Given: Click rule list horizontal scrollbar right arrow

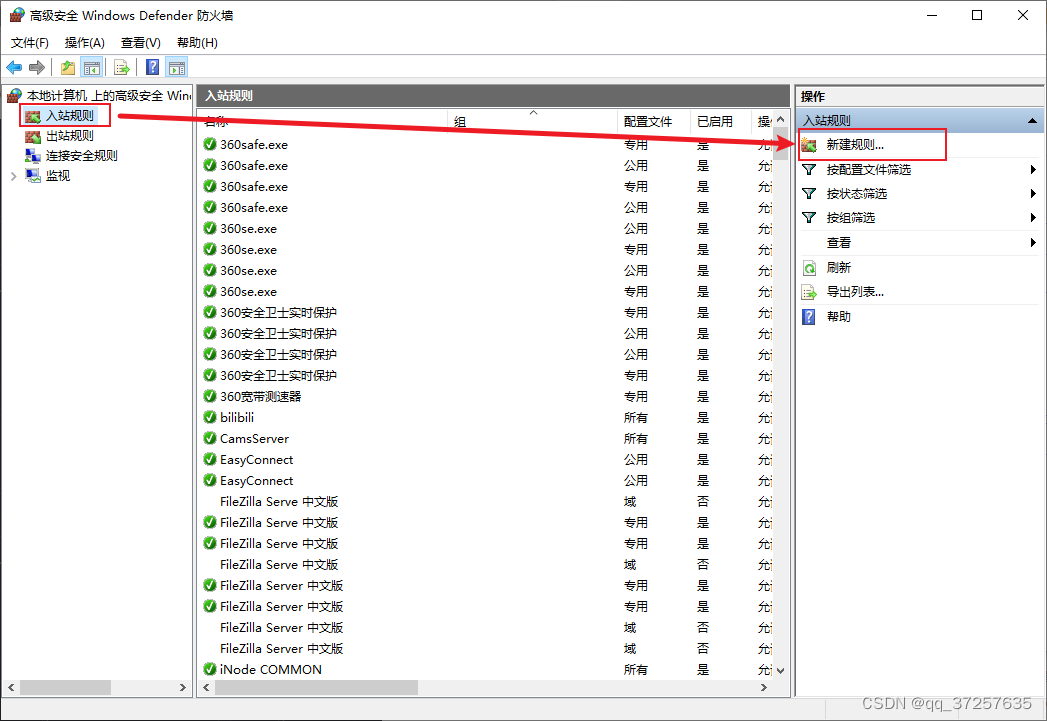Looking at the screenshot, I should click(x=764, y=688).
